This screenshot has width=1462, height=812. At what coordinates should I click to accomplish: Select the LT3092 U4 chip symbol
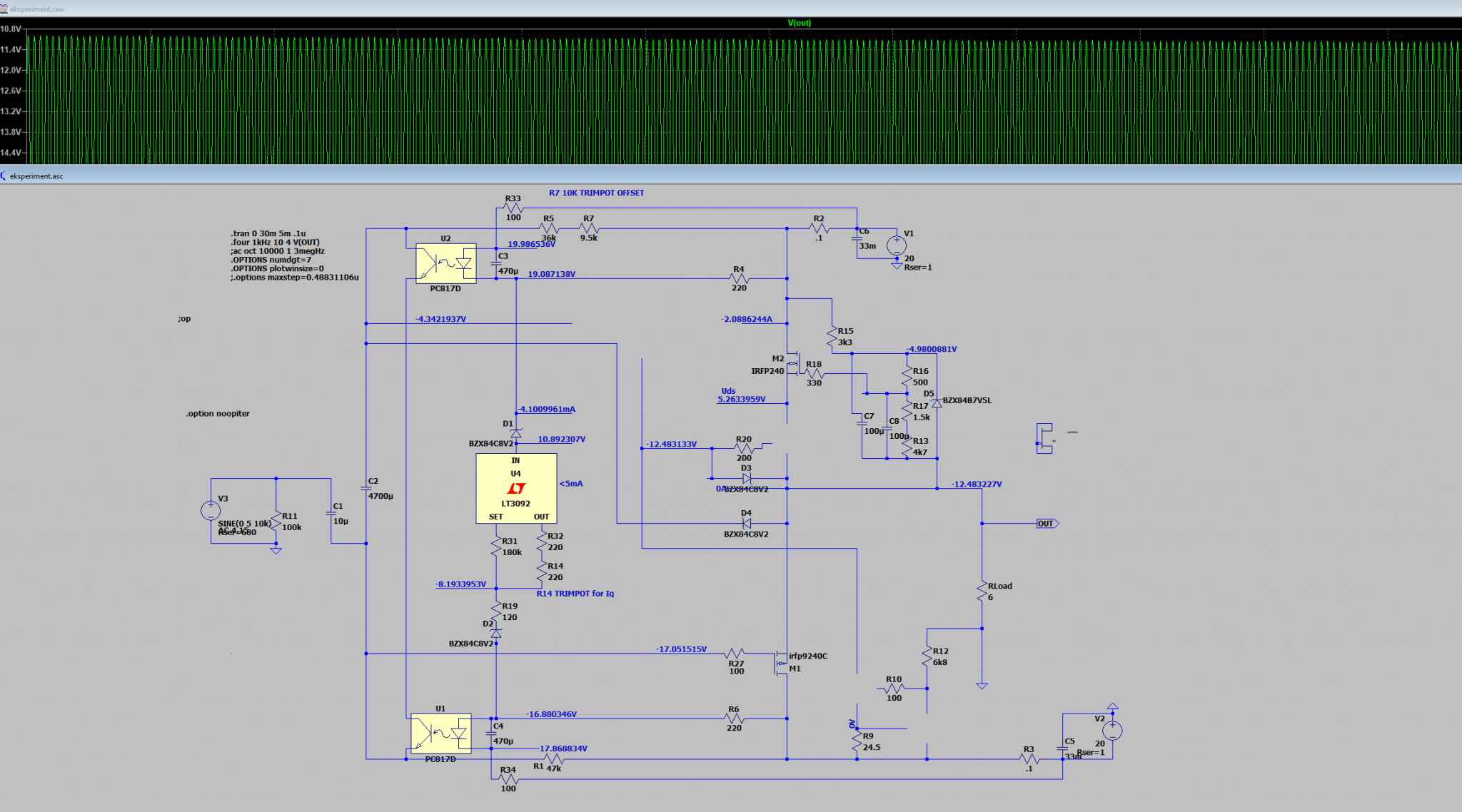[x=516, y=489]
